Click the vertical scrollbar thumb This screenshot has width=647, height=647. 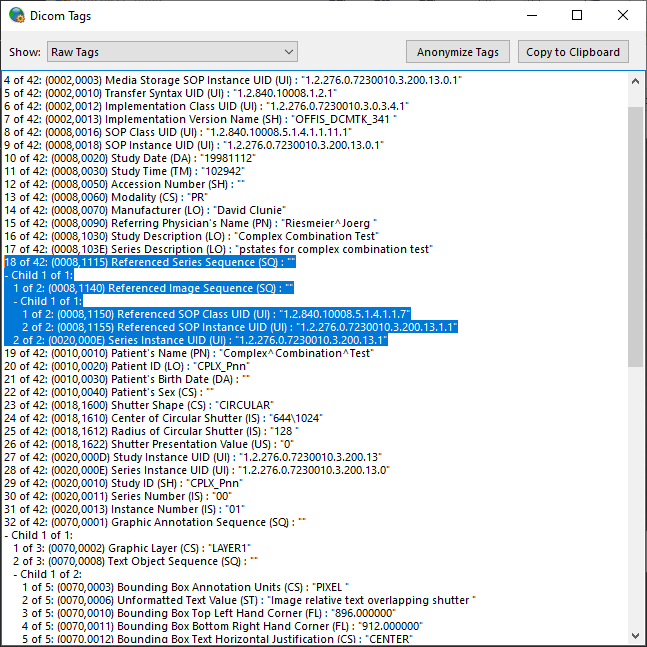coord(635,237)
